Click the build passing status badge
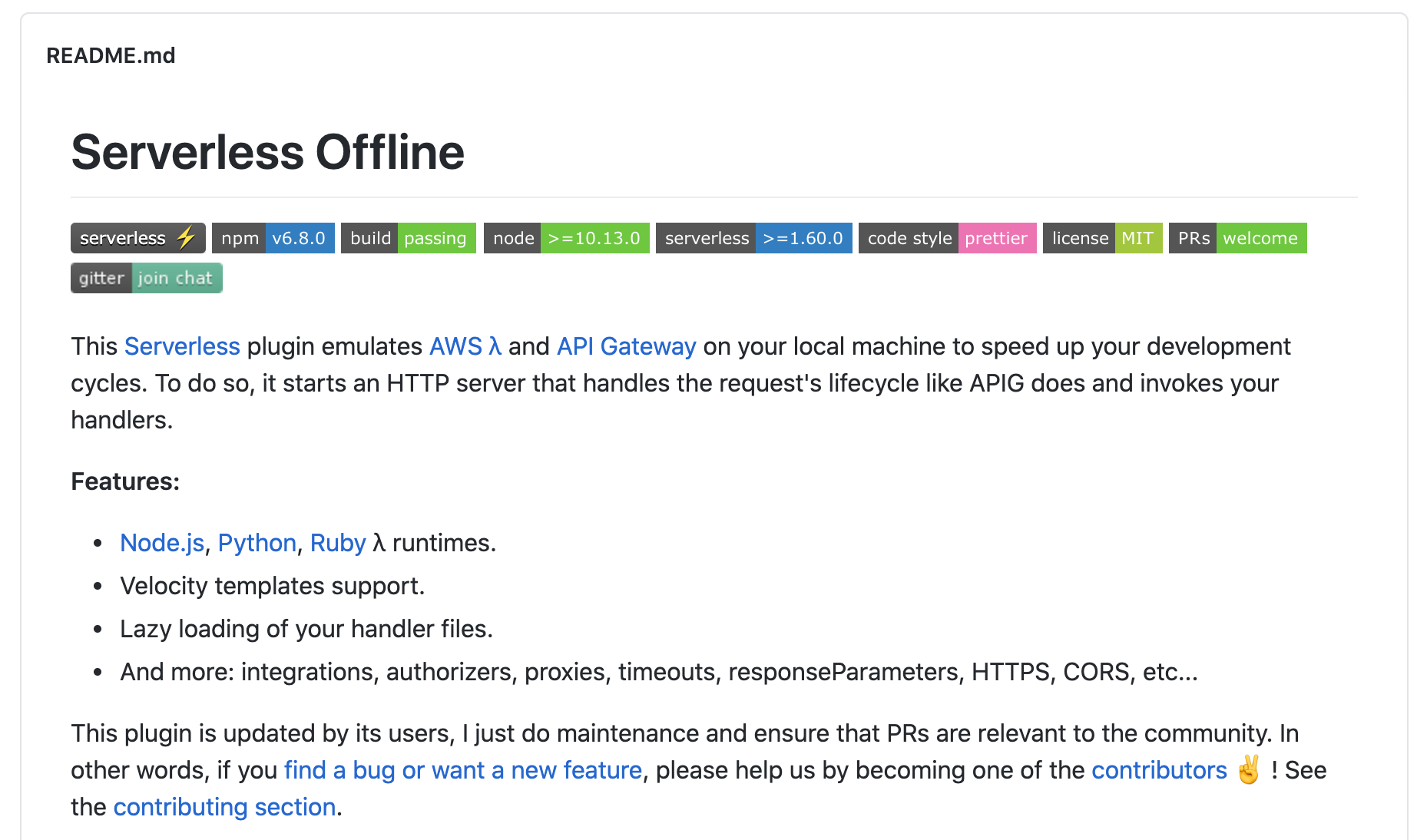Image resolution: width=1427 pixels, height=840 pixels. [408, 238]
